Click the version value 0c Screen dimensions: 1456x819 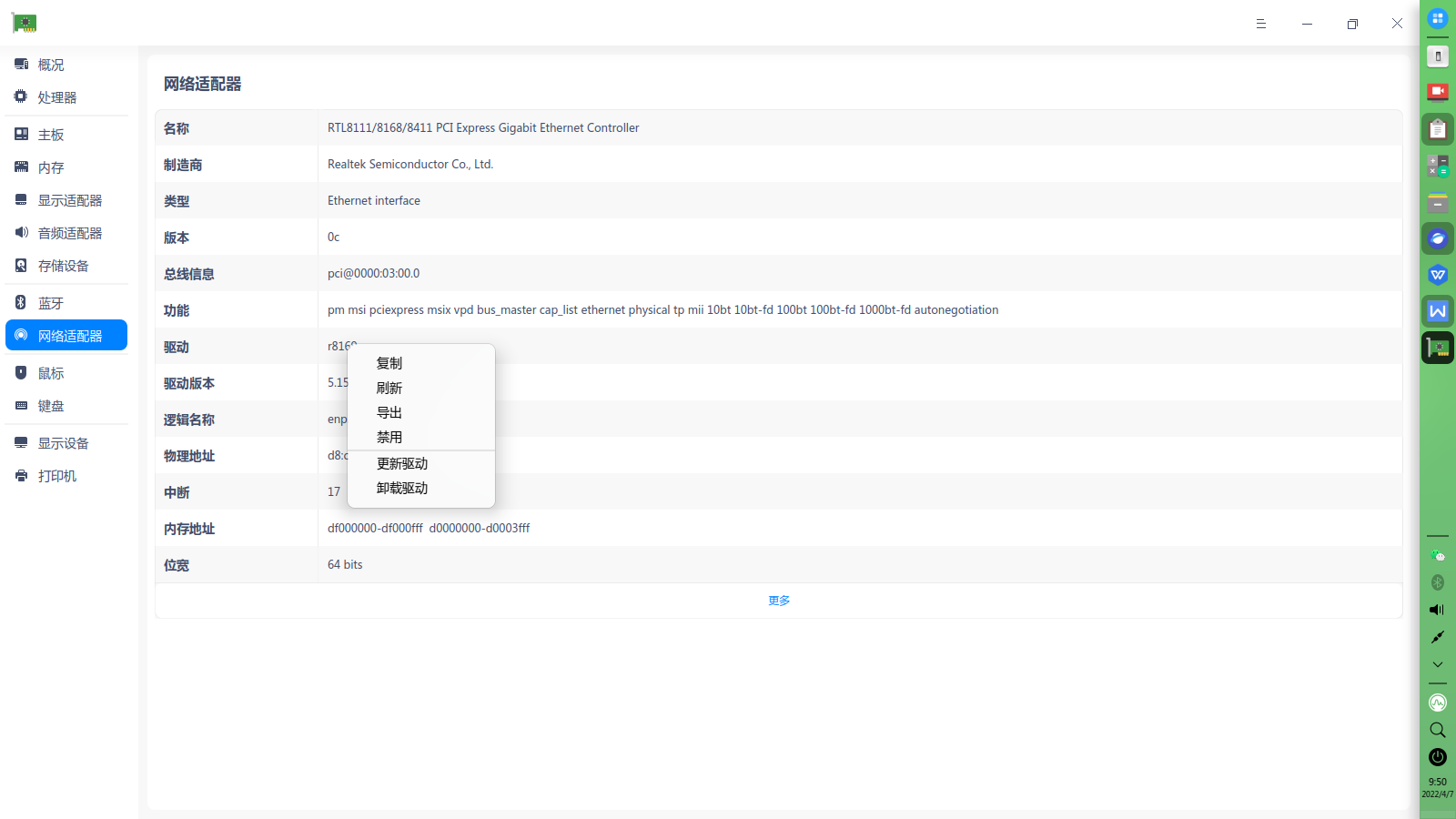(334, 237)
